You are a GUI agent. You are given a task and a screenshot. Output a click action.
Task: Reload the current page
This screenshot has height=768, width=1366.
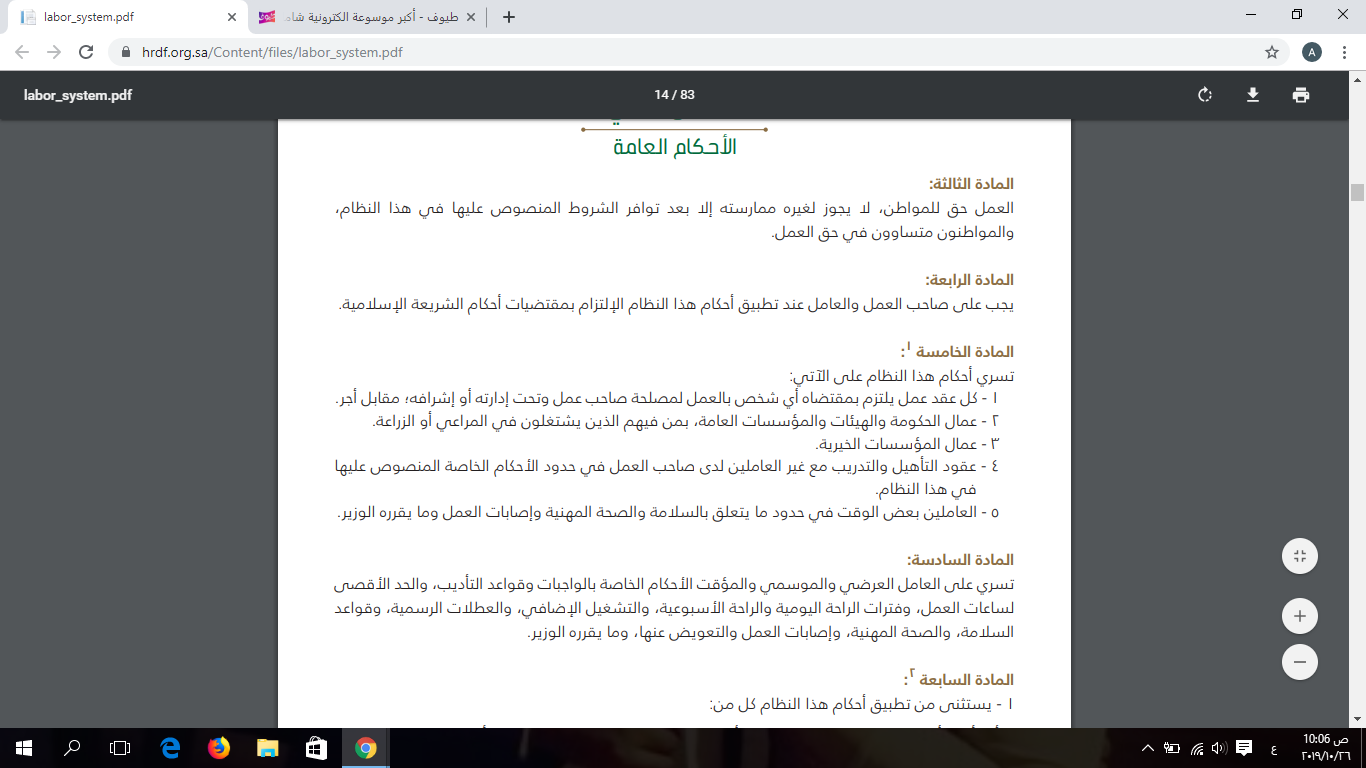click(x=86, y=52)
